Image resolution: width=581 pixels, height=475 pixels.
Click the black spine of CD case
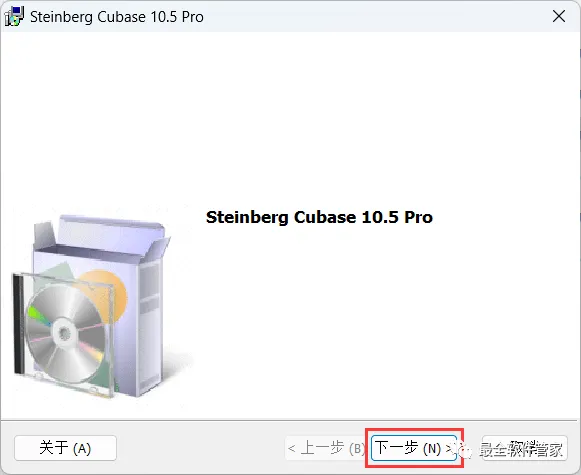pos(19,323)
